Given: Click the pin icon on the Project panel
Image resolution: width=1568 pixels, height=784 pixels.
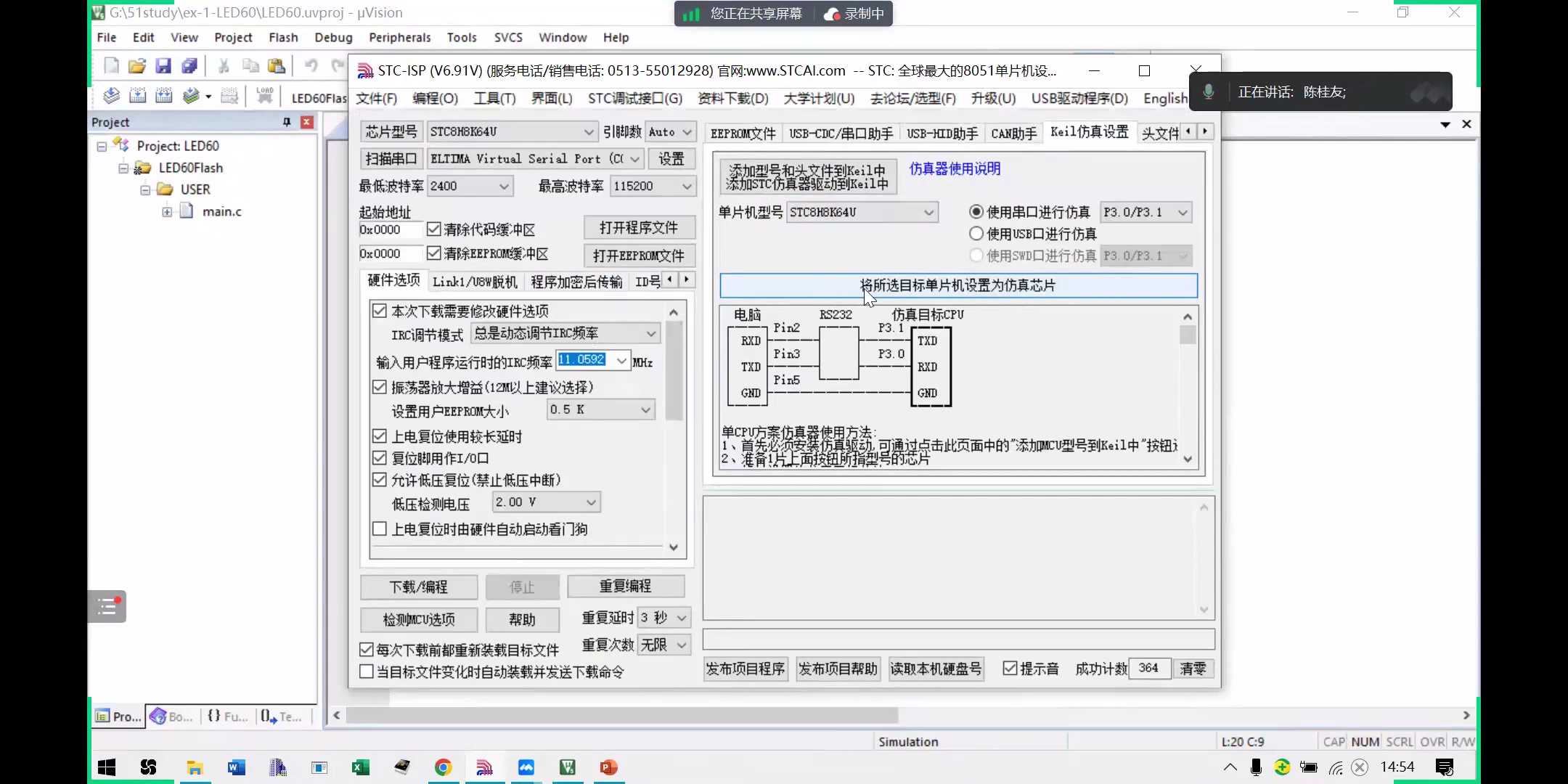Looking at the screenshot, I should click(x=287, y=122).
